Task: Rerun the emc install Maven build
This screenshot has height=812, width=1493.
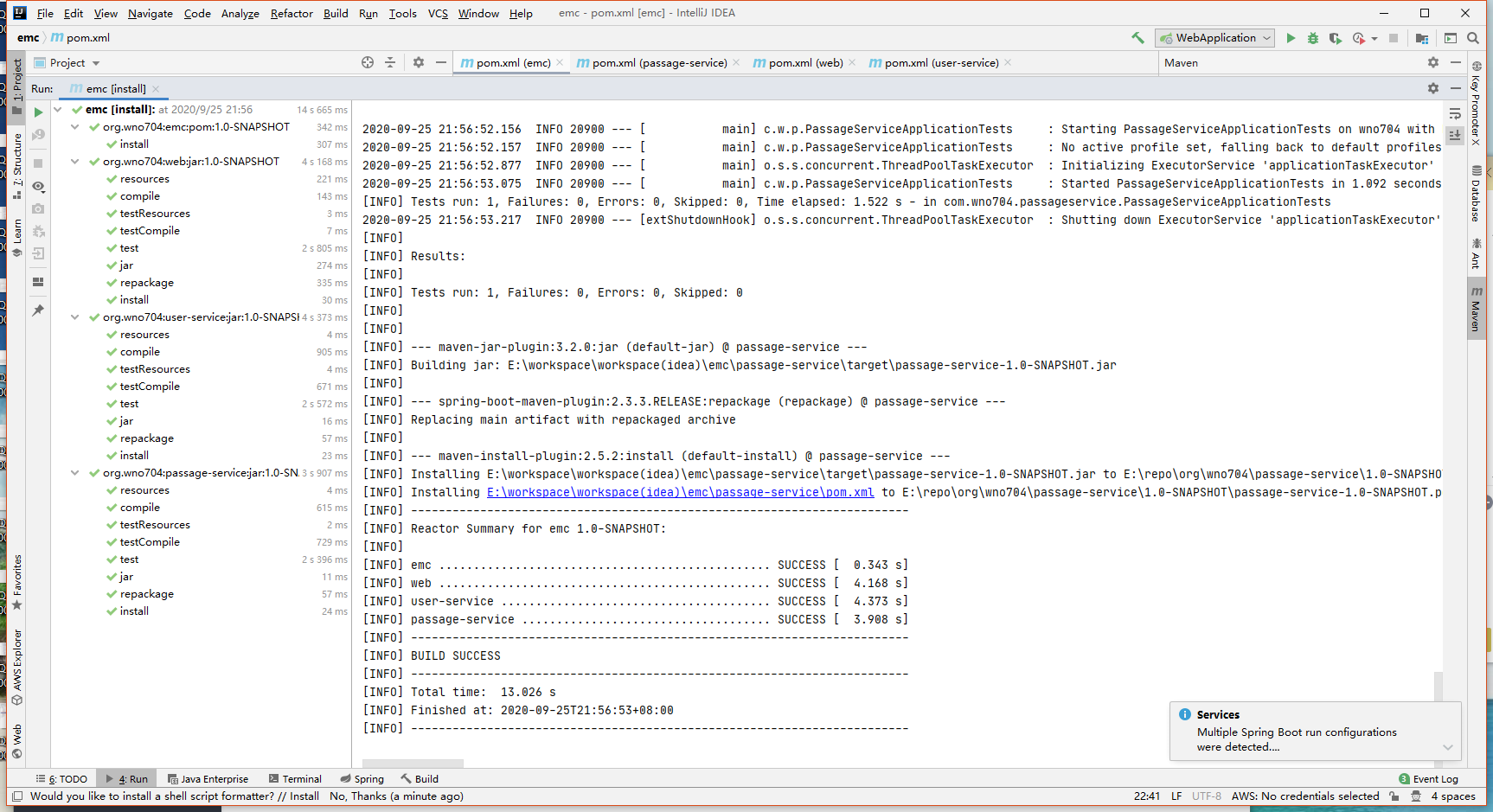Action: (x=38, y=112)
